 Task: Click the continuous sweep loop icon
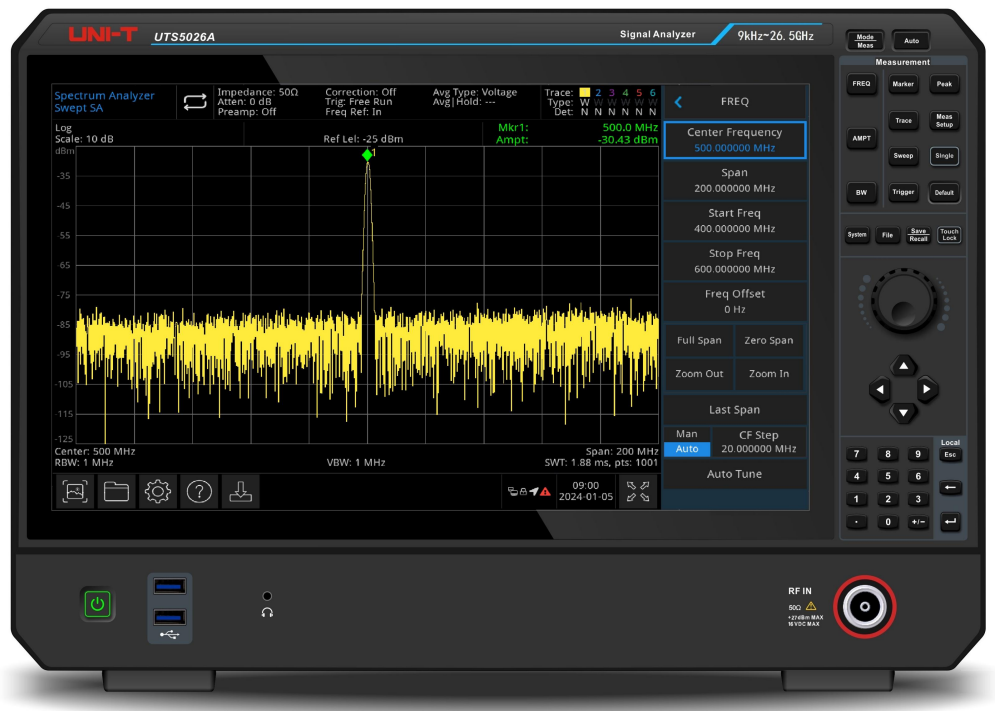(195, 101)
